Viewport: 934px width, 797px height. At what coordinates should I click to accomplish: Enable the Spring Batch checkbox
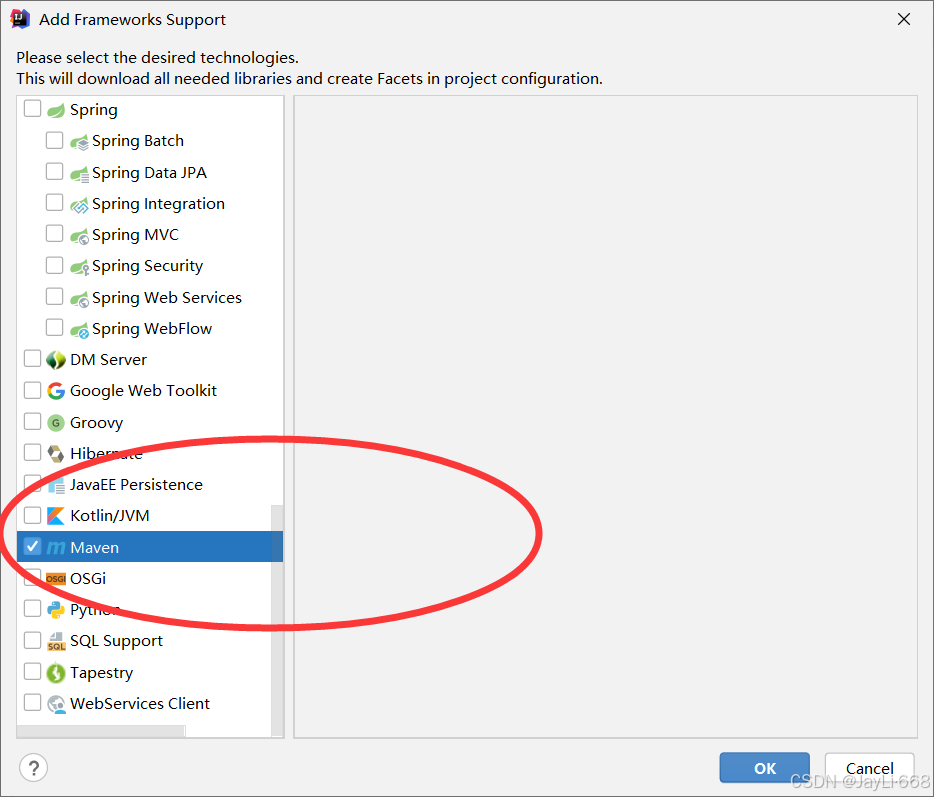(54, 140)
